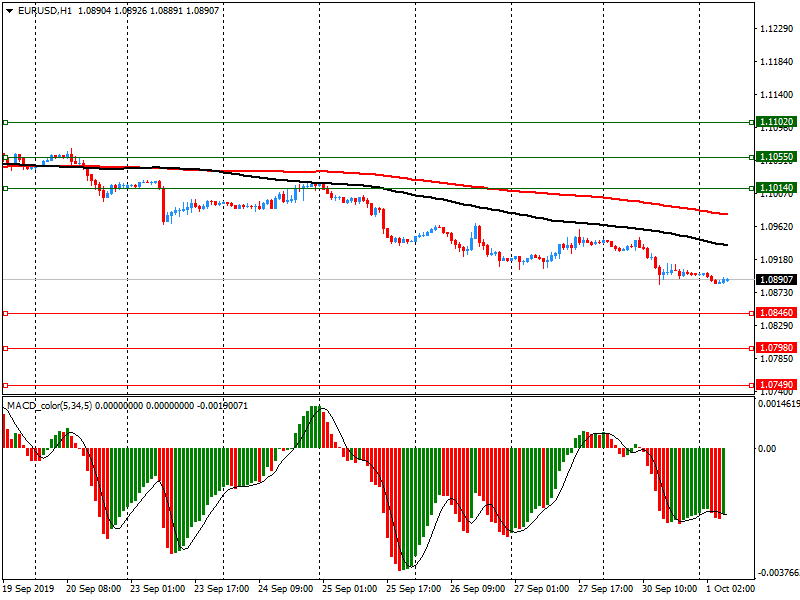Screen dimensions: 800x600
Task: Grab left handle of 1.10140 line
Action: 6,189
